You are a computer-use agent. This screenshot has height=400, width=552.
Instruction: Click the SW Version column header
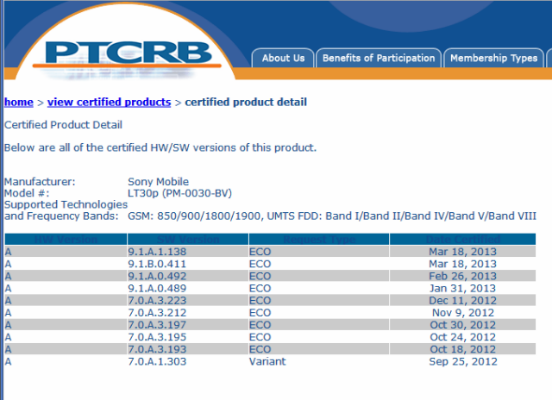click(x=188, y=239)
